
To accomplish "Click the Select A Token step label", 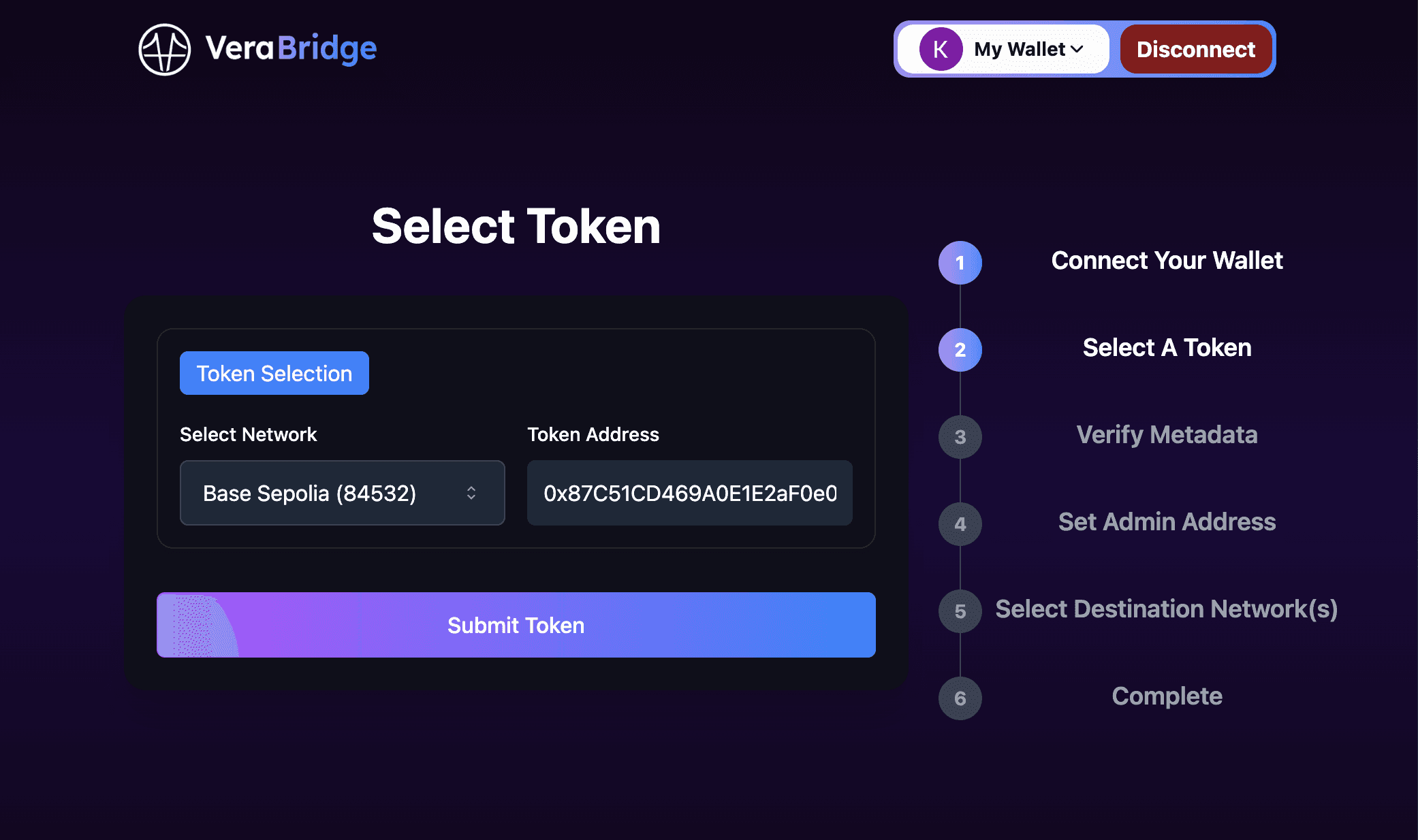I will [1167, 348].
